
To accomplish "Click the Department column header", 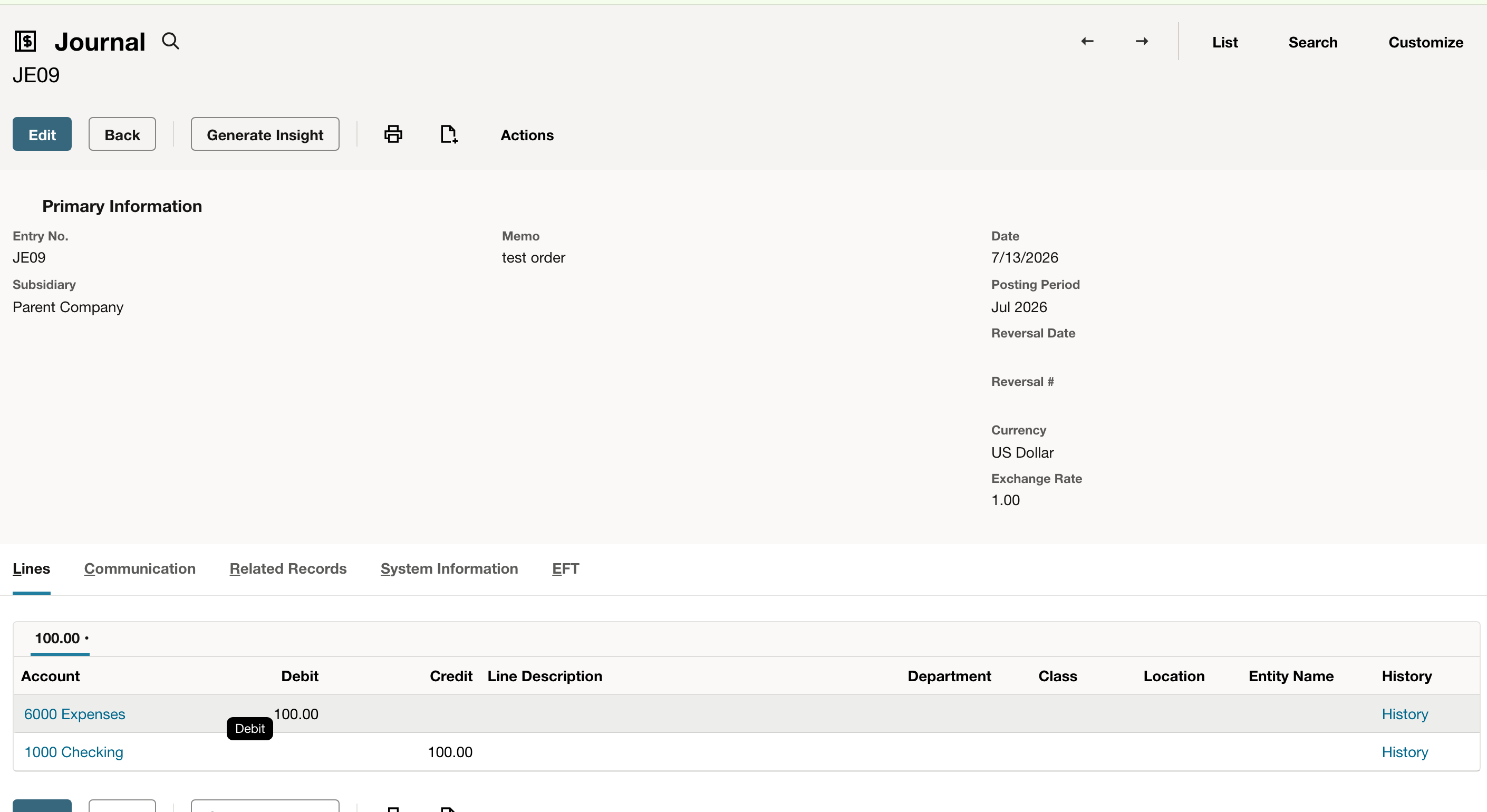I will pyautogui.click(x=949, y=676).
